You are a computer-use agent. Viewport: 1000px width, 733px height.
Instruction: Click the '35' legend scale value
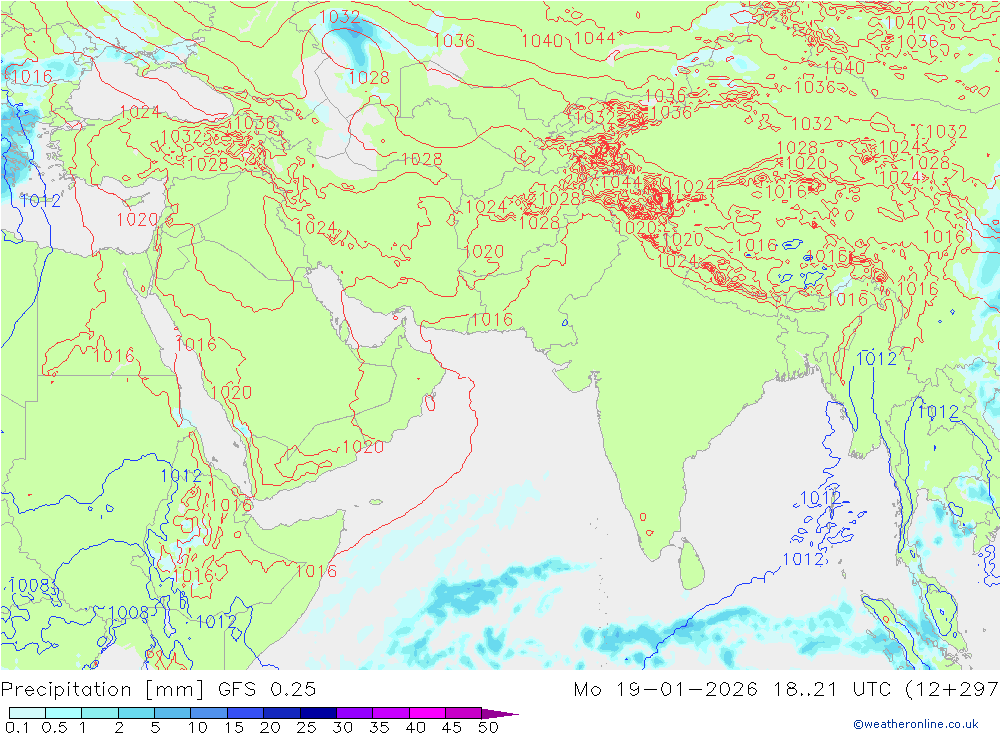(x=379, y=727)
